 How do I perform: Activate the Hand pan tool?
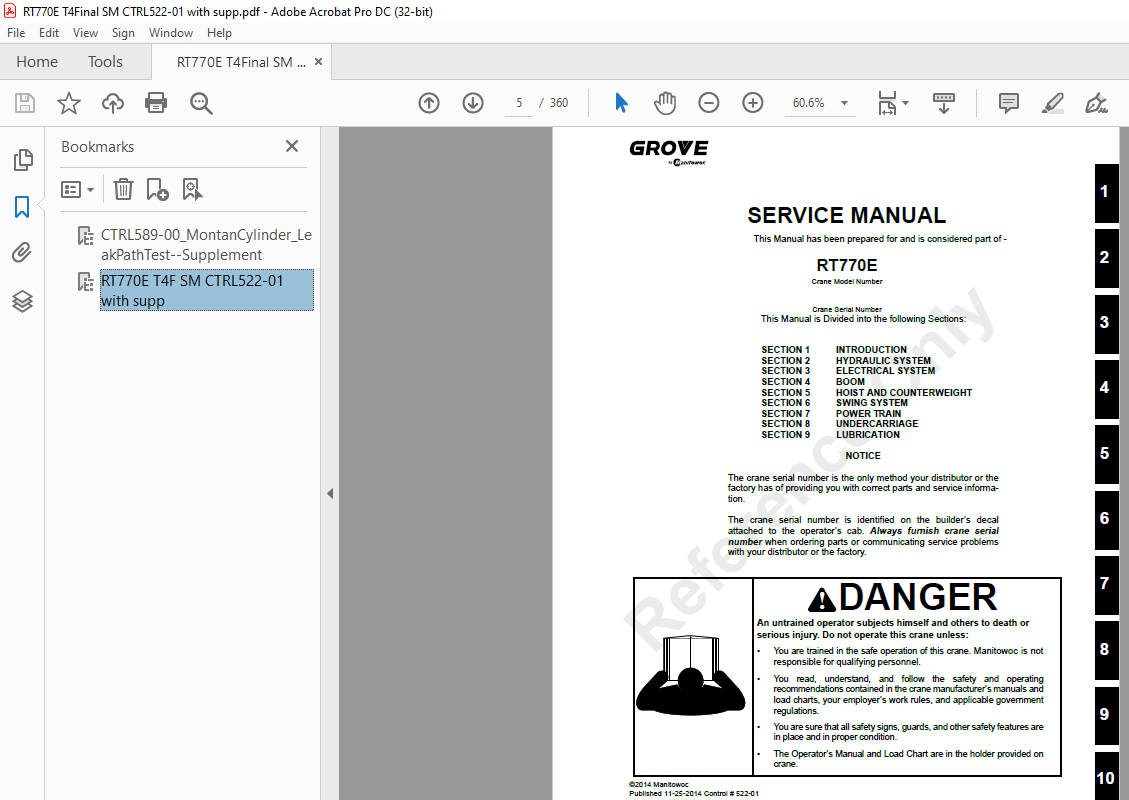coord(665,103)
